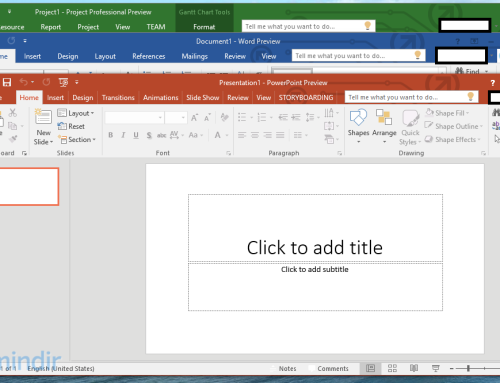Open Comments pane from status bar
Viewport: 500px width, 383px height.
[x=329, y=368]
